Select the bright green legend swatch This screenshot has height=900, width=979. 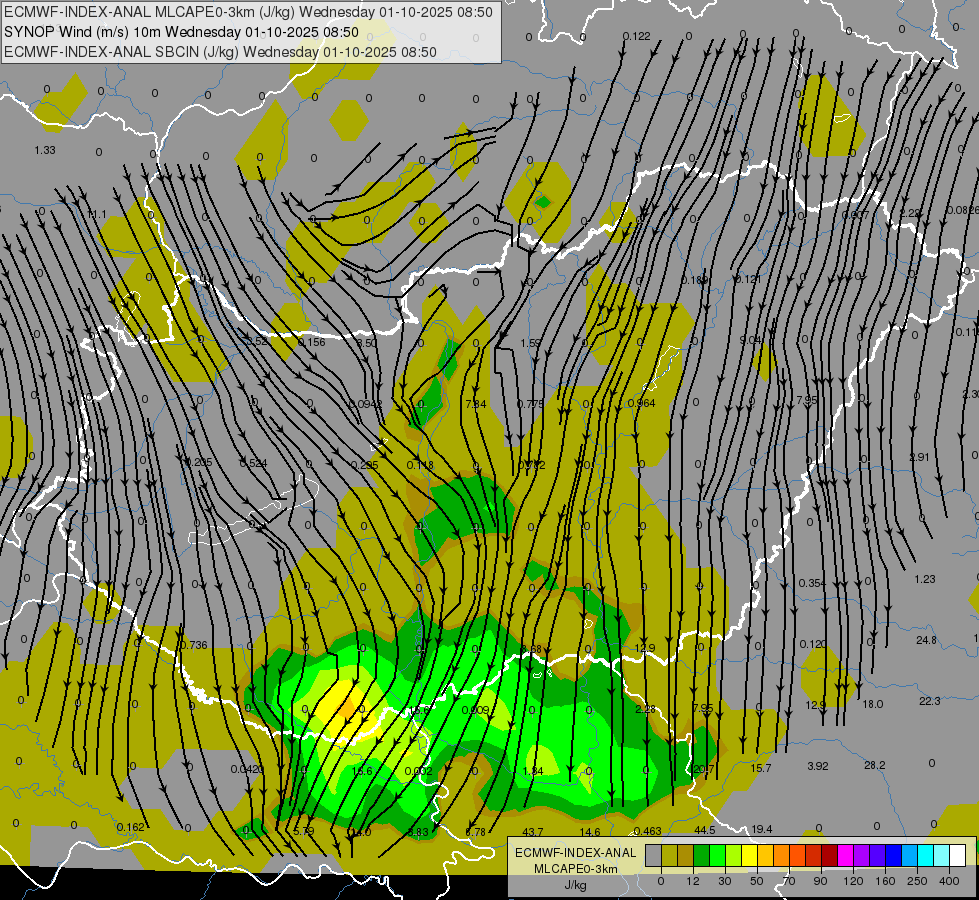click(x=717, y=855)
